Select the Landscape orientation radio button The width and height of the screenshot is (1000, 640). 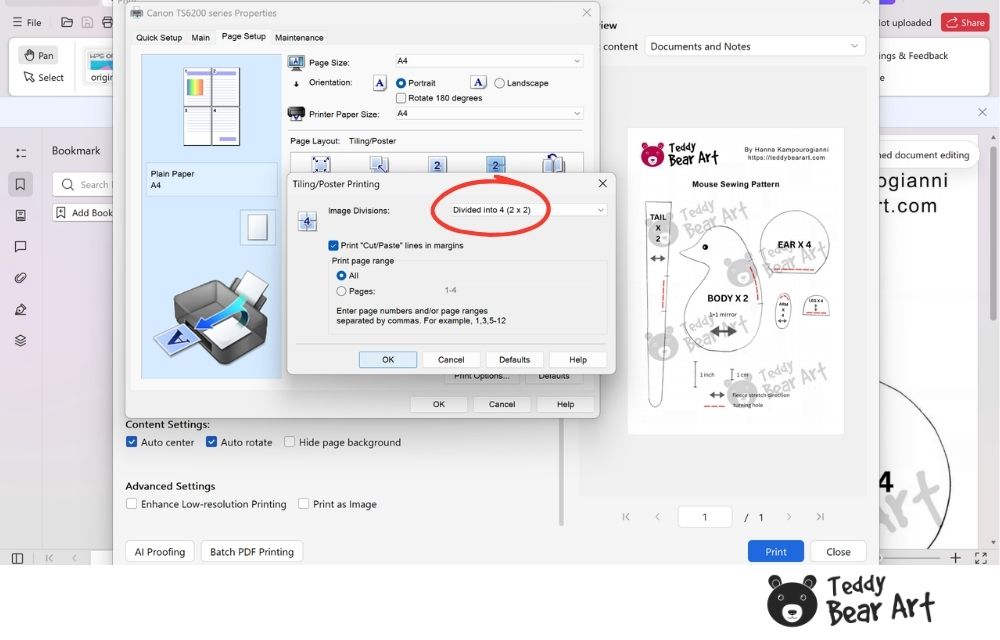[499, 84]
